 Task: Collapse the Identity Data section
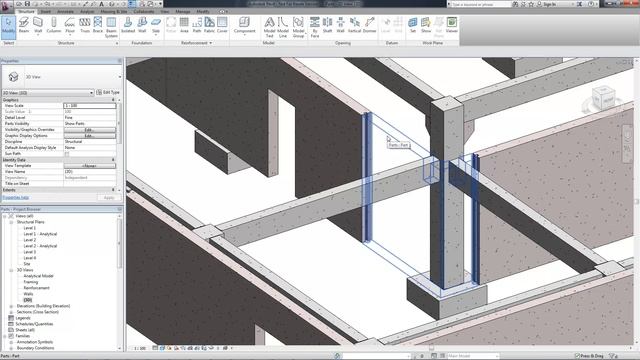point(113,160)
